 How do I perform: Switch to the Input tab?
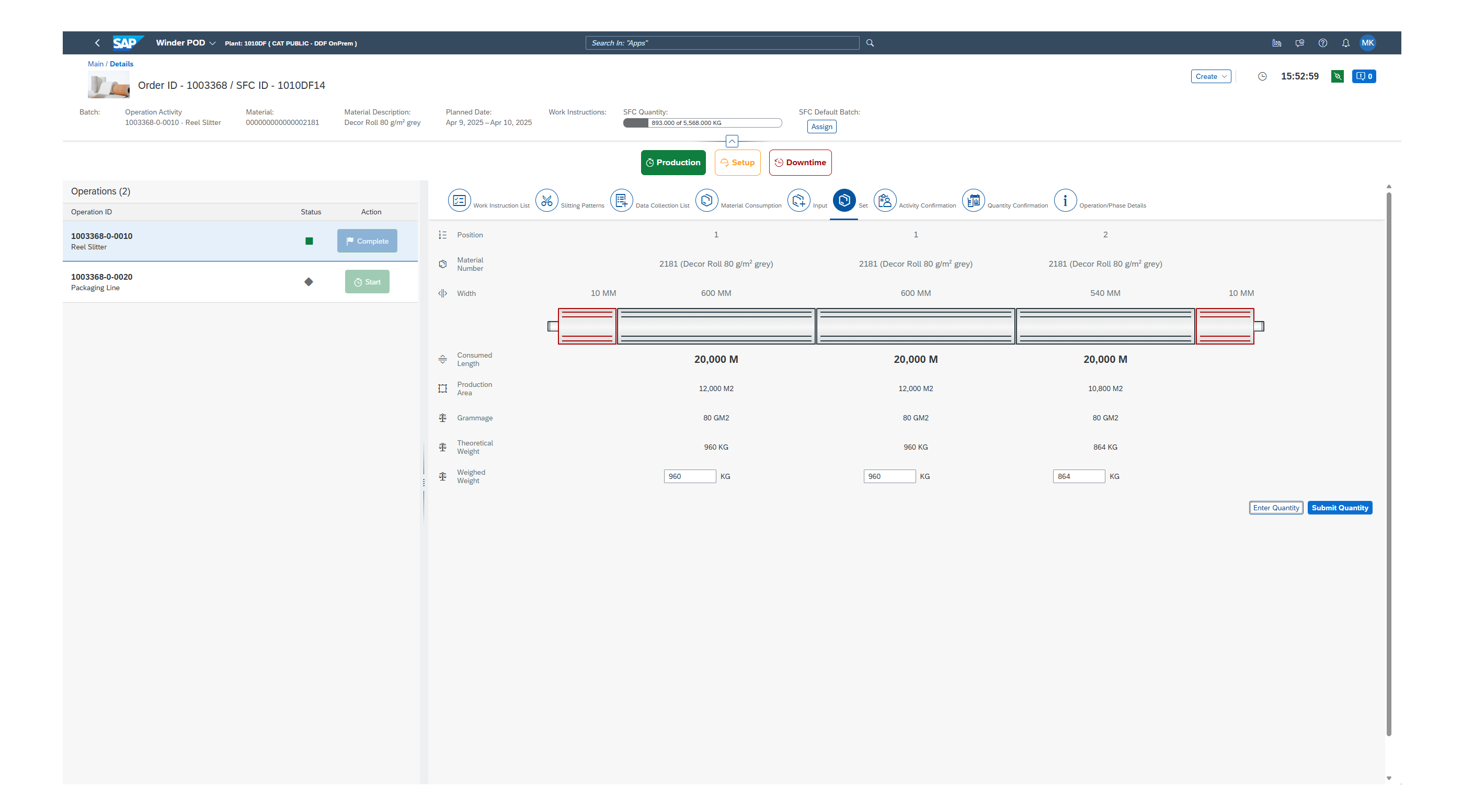[798, 200]
